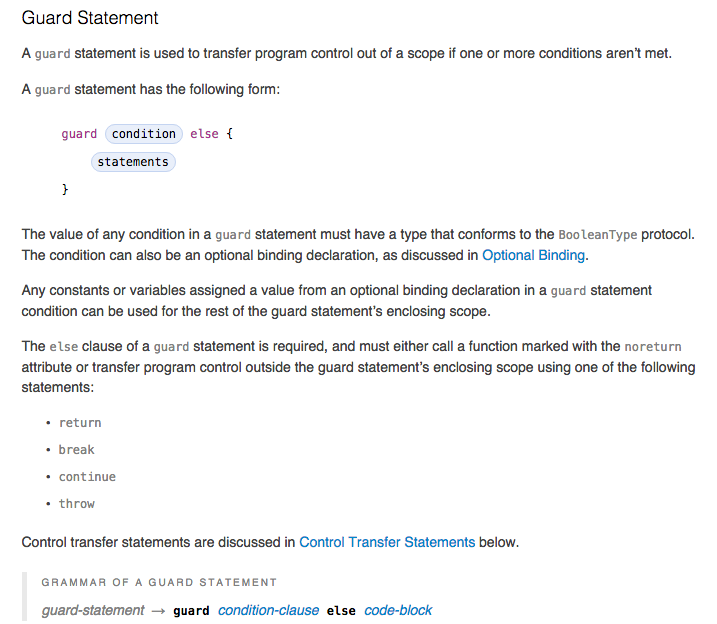
Task: Click the noreturn attribute name
Action: [x=652, y=347]
